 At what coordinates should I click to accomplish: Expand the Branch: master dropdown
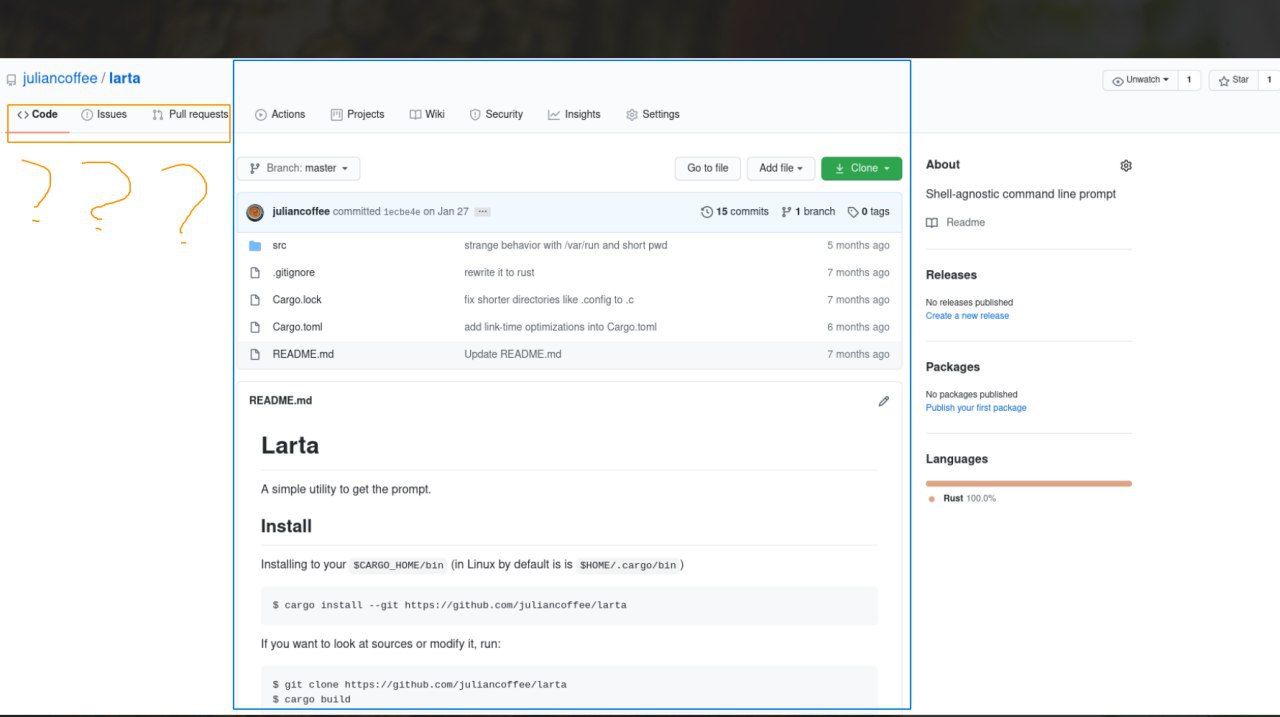(298, 168)
